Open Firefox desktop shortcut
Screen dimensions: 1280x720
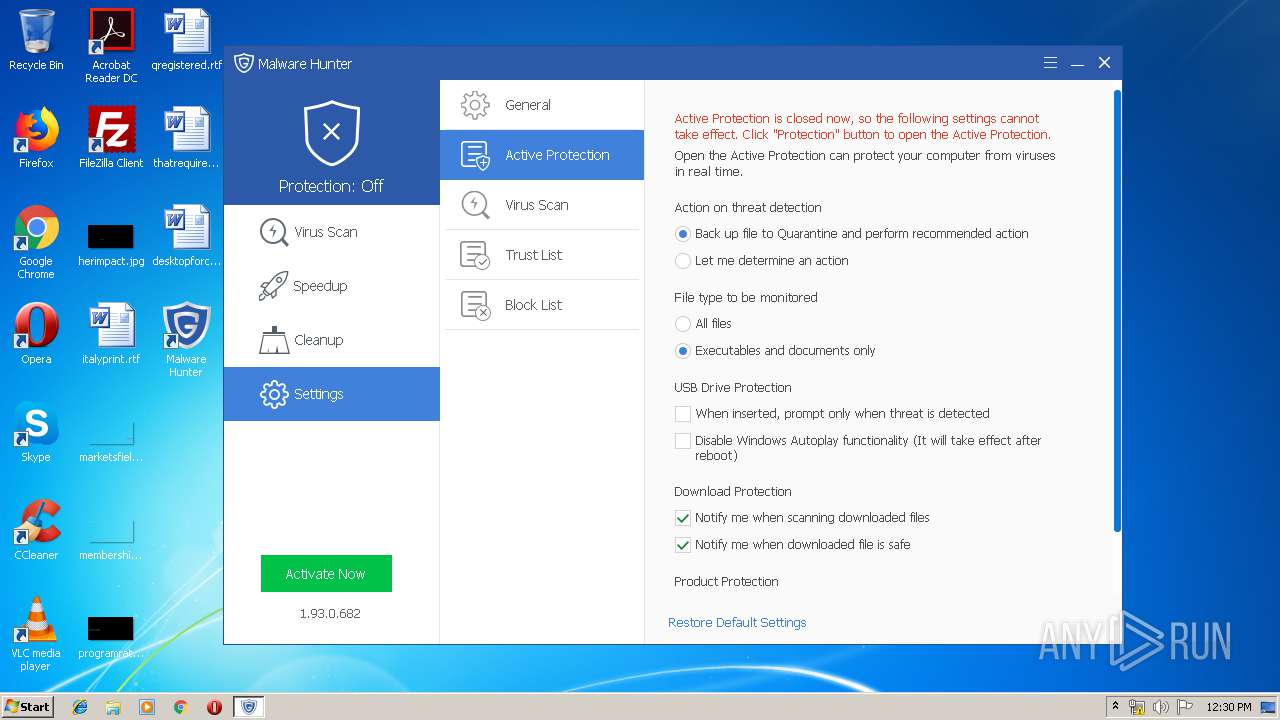(x=36, y=138)
